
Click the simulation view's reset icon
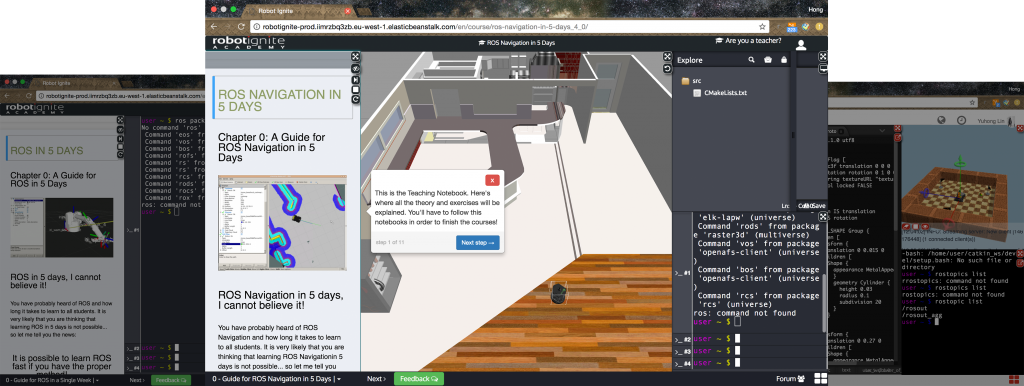[x=667, y=68]
